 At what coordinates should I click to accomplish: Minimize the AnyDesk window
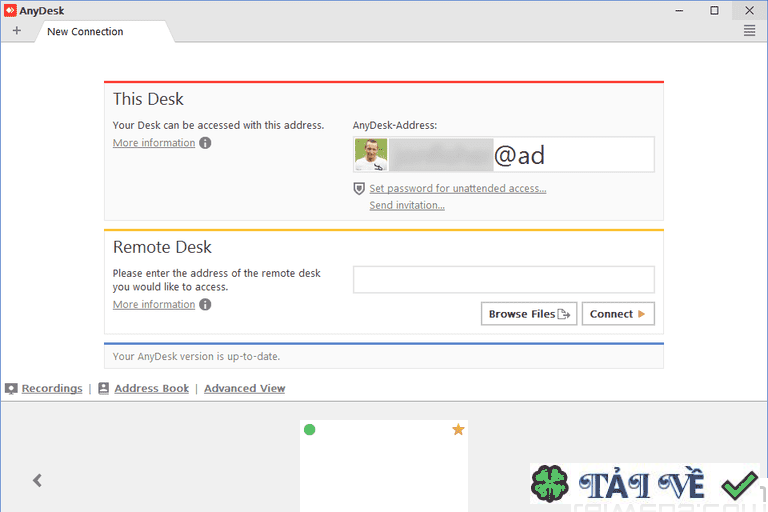679,10
